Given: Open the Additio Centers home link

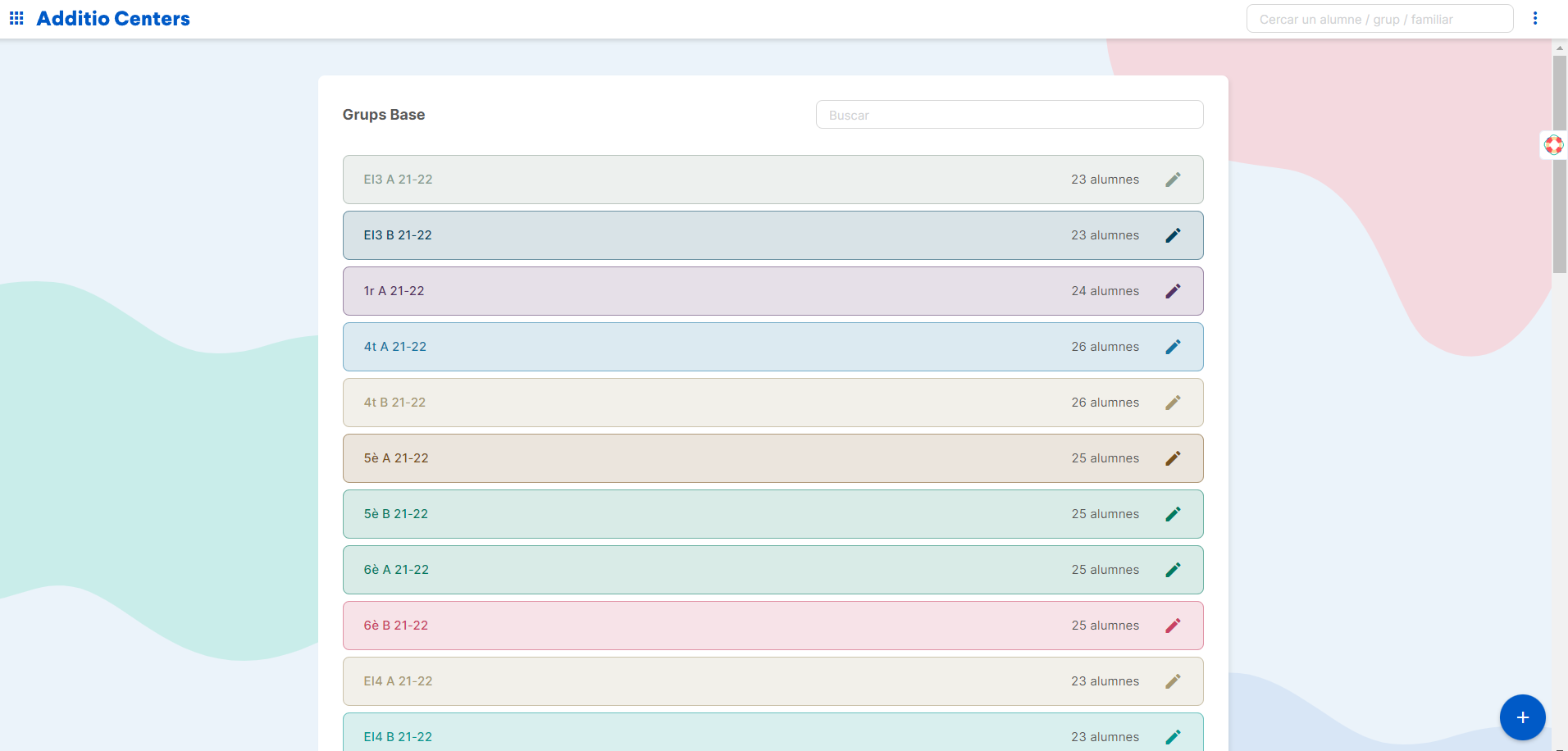Looking at the screenshot, I should pyautogui.click(x=113, y=19).
